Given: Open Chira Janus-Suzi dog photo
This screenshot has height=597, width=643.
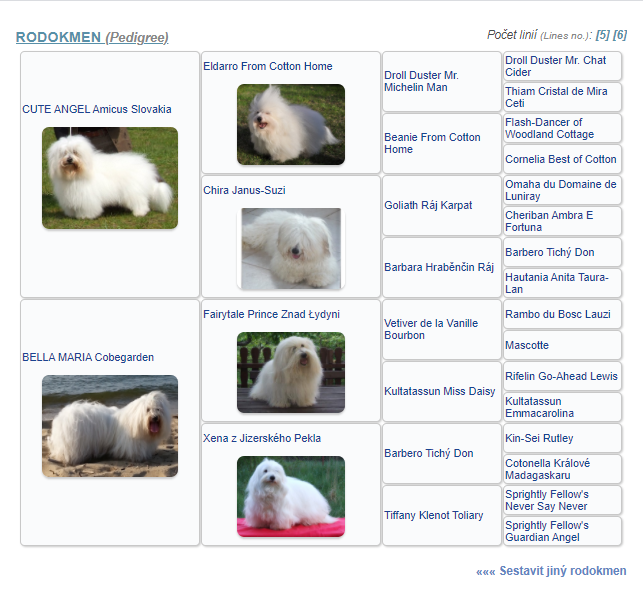Looking at the screenshot, I should (x=291, y=248).
